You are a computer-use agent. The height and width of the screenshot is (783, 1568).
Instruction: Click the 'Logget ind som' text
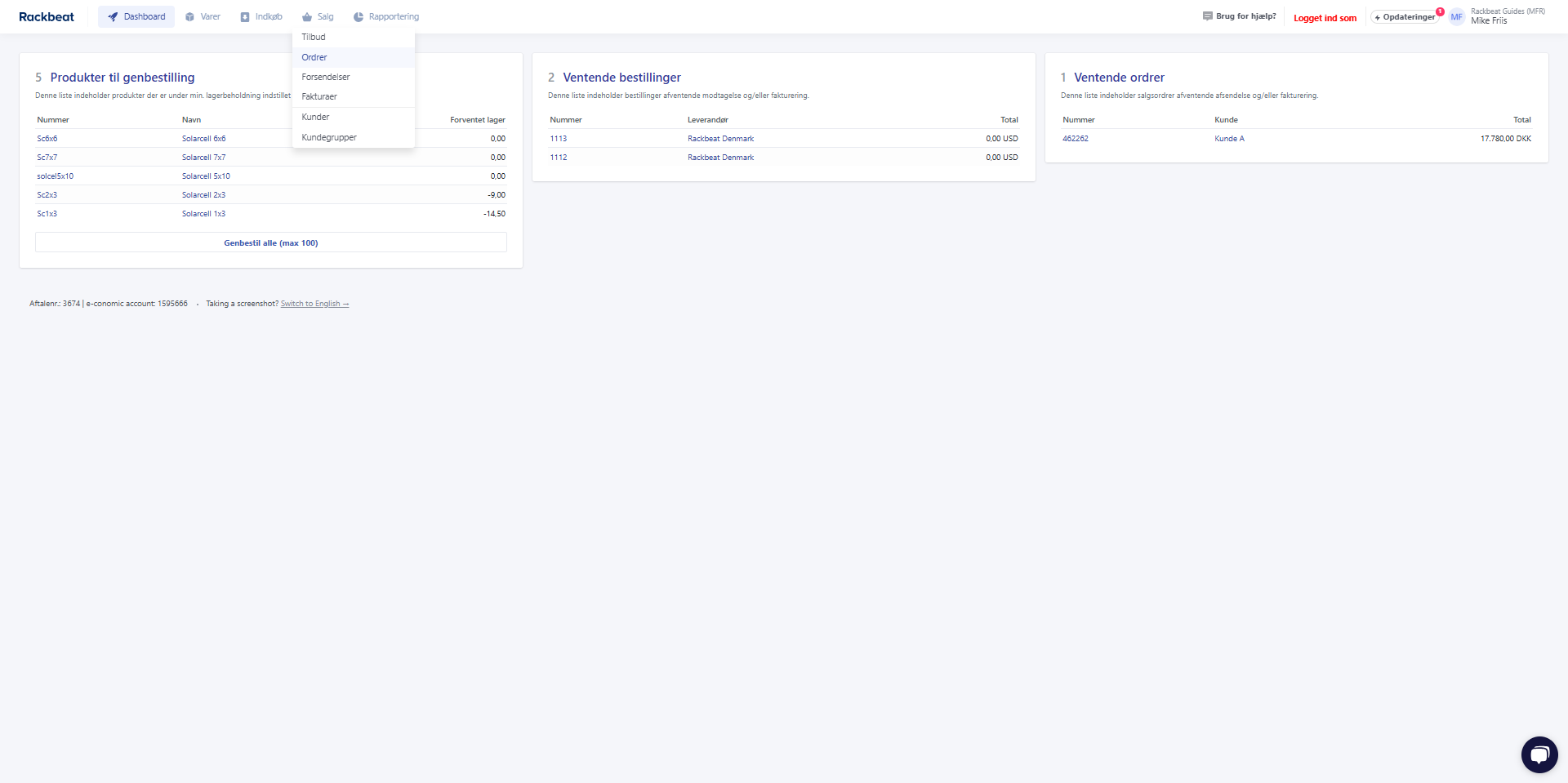1325,18
